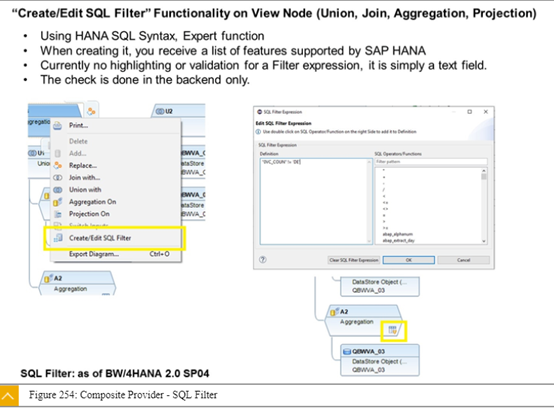
Task: Click the U2 union node icon
Action: [x=160, y=111]
